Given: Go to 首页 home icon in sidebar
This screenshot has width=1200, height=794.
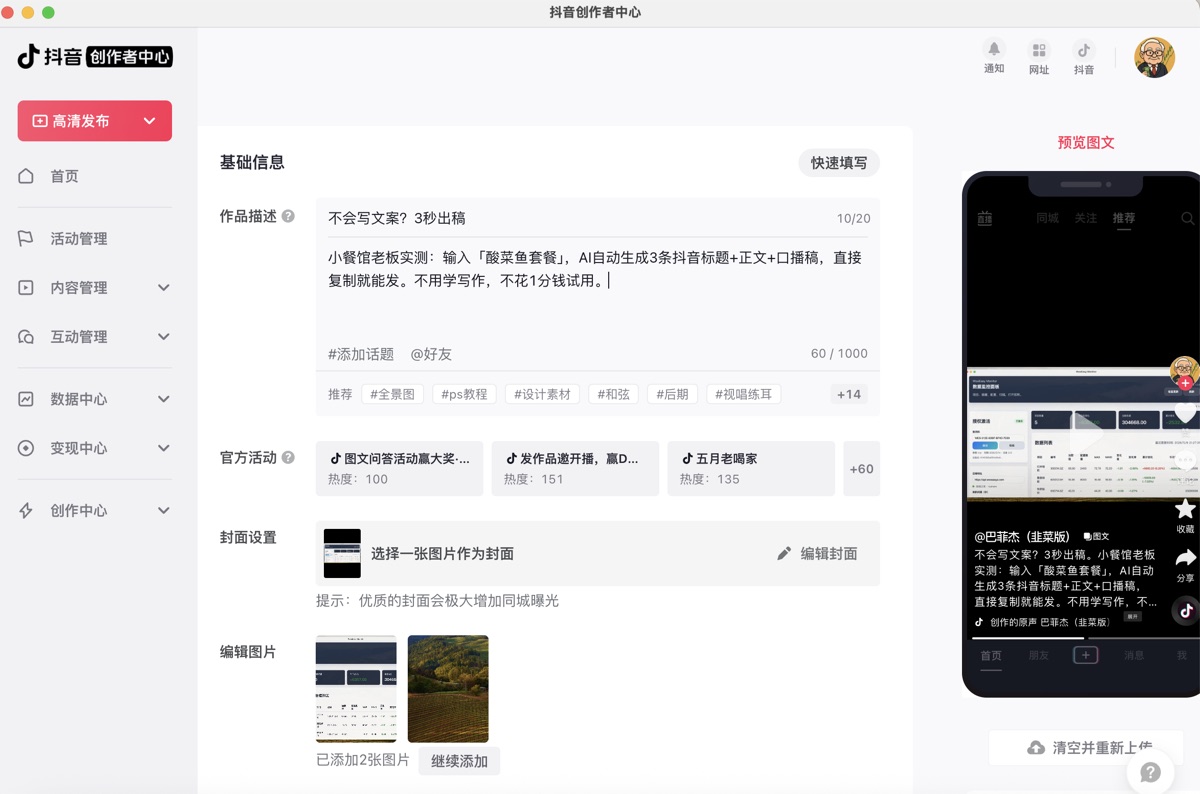Looking at the screenshot, I should tap(26, 176).
